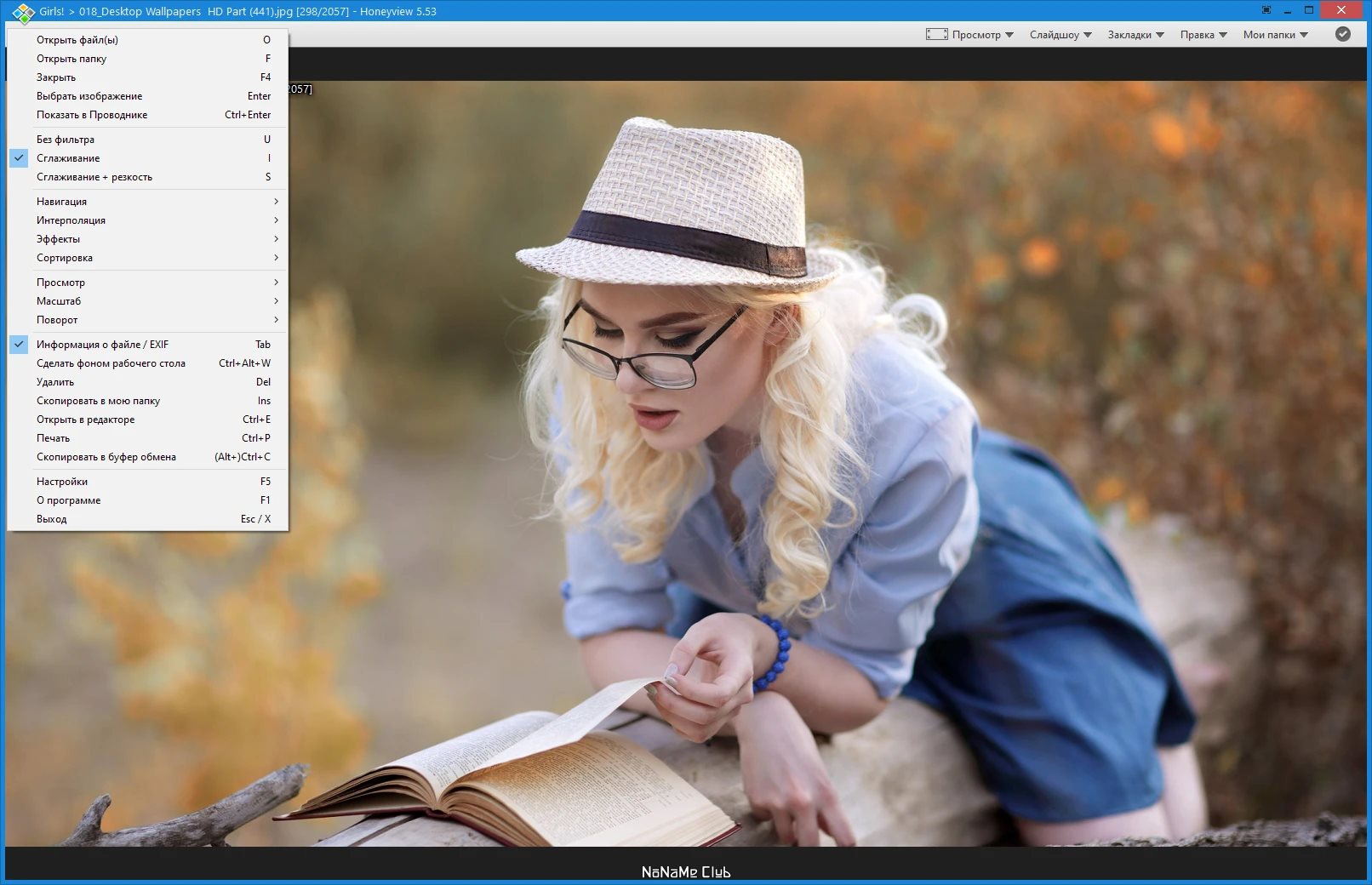Click the round checkmark icon in toolbar
The height and width of the screenshot is (885, 1372).
[1343, 34]
